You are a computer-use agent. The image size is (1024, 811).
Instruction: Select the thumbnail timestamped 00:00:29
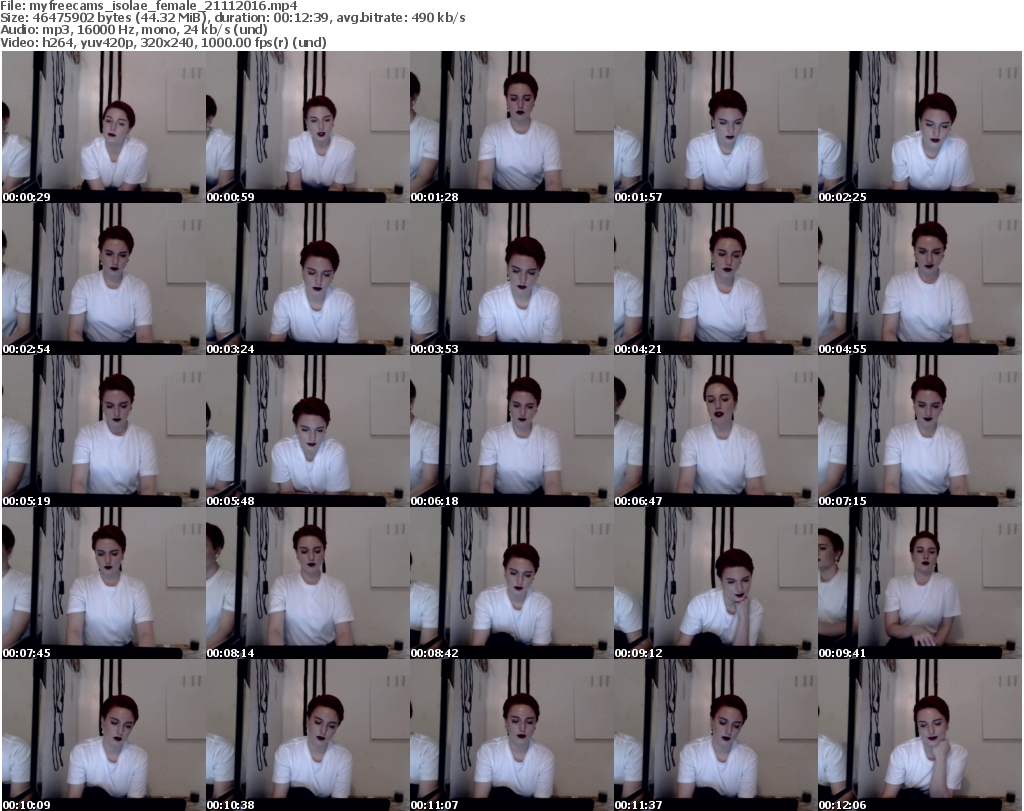[x=104, y=127]
